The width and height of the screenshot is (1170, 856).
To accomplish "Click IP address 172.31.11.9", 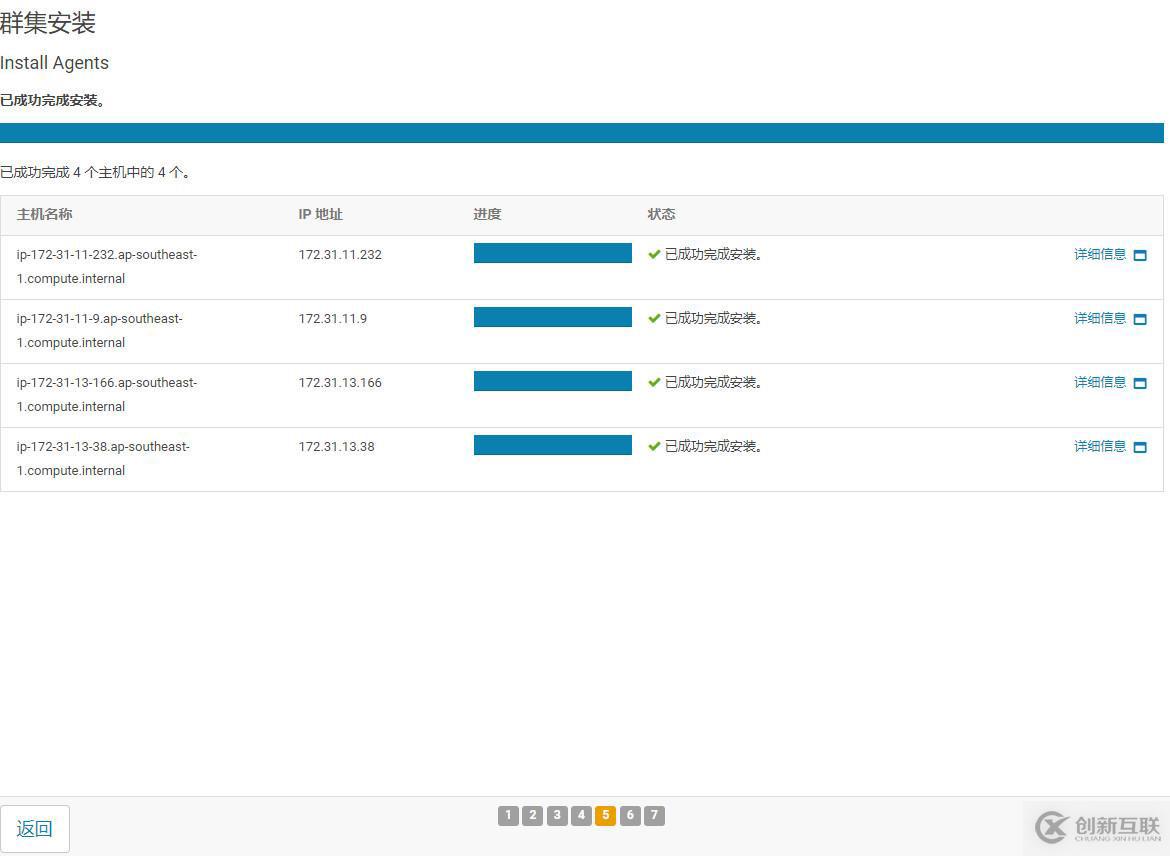I will pyautogui.click(x=333, y=319).
